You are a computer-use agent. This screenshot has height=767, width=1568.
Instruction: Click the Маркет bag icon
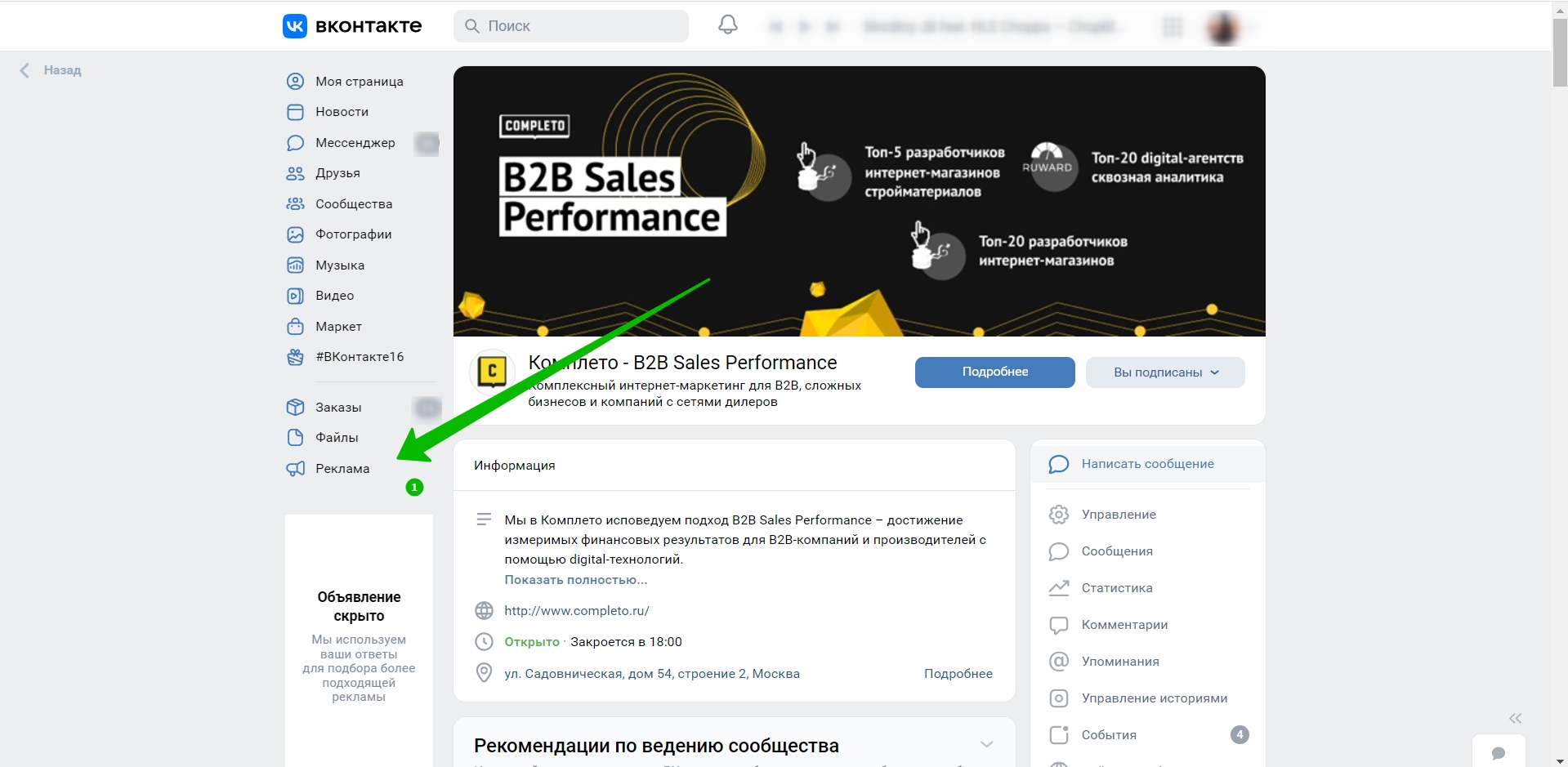295,327
